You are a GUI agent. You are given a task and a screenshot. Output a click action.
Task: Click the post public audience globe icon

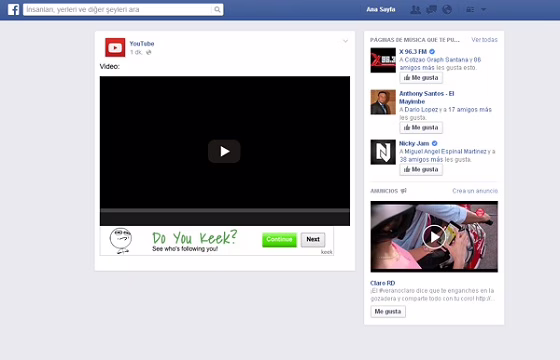149,52
